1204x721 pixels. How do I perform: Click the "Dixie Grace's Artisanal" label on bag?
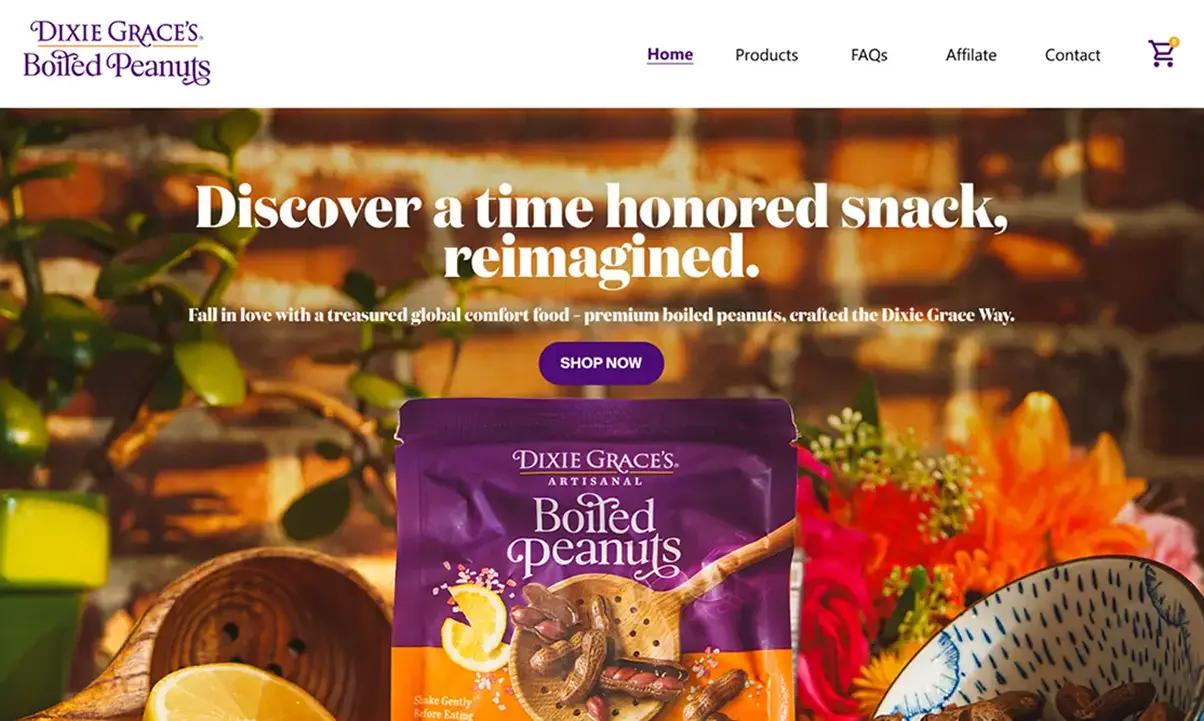pyautogui.click(x=596, y=466)
